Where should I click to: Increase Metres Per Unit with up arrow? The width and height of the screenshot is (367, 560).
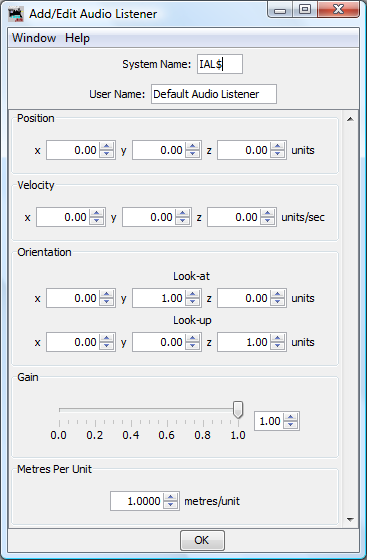coord(170,497)
